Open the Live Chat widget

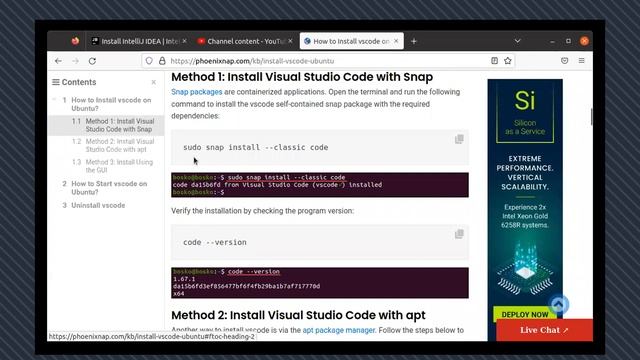coord(544,330)
